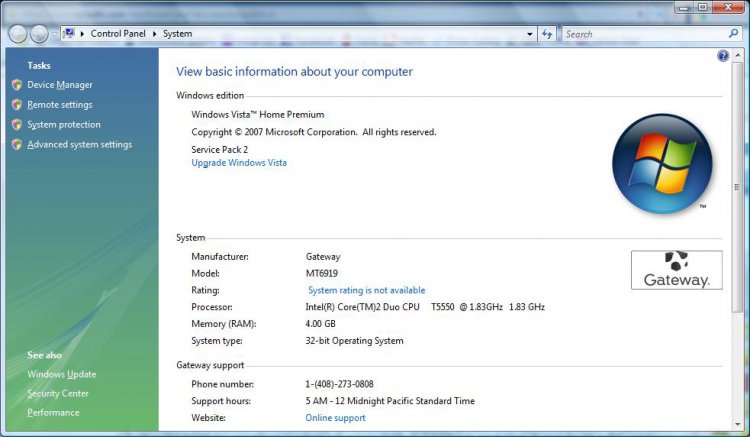This screenshot has width=750, height=437.
Task: Open the address bar history dropdown
Action: click(x=529, y=34)
